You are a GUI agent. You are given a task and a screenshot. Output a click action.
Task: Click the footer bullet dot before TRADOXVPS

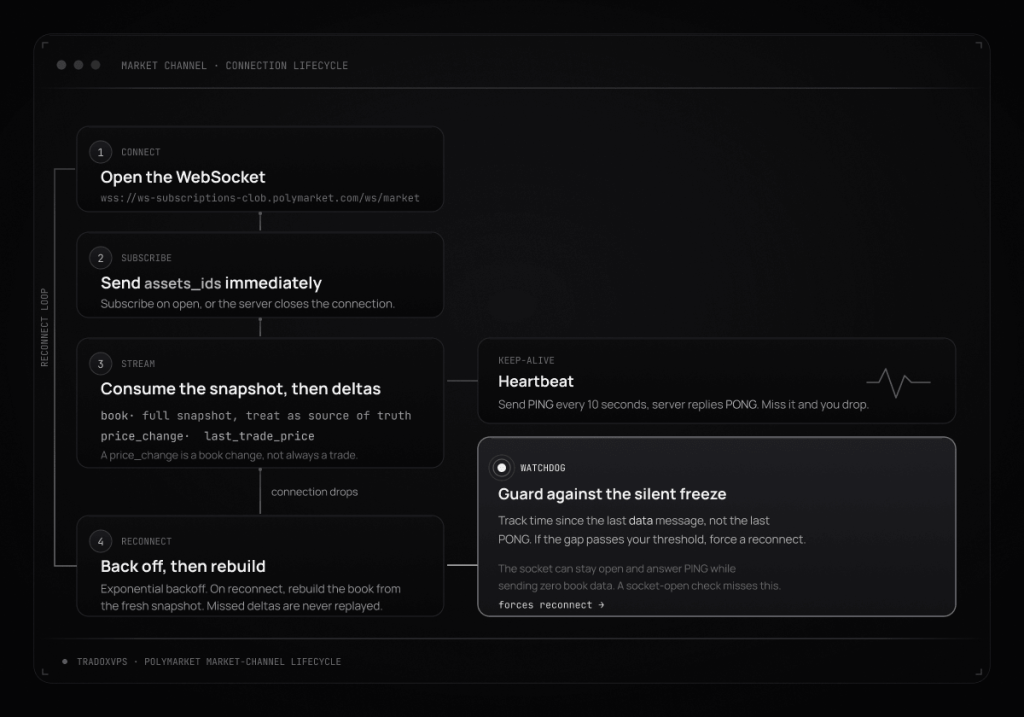pos(65,661)
